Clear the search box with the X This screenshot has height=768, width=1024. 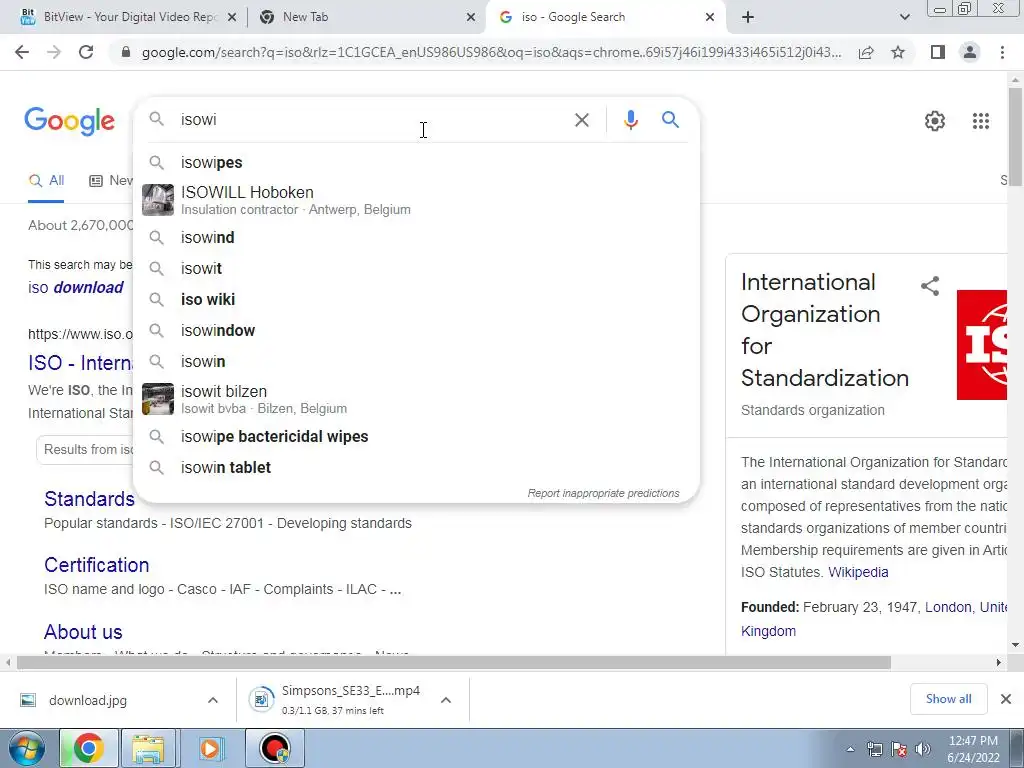pyautogui.click(x=581, y=120)
